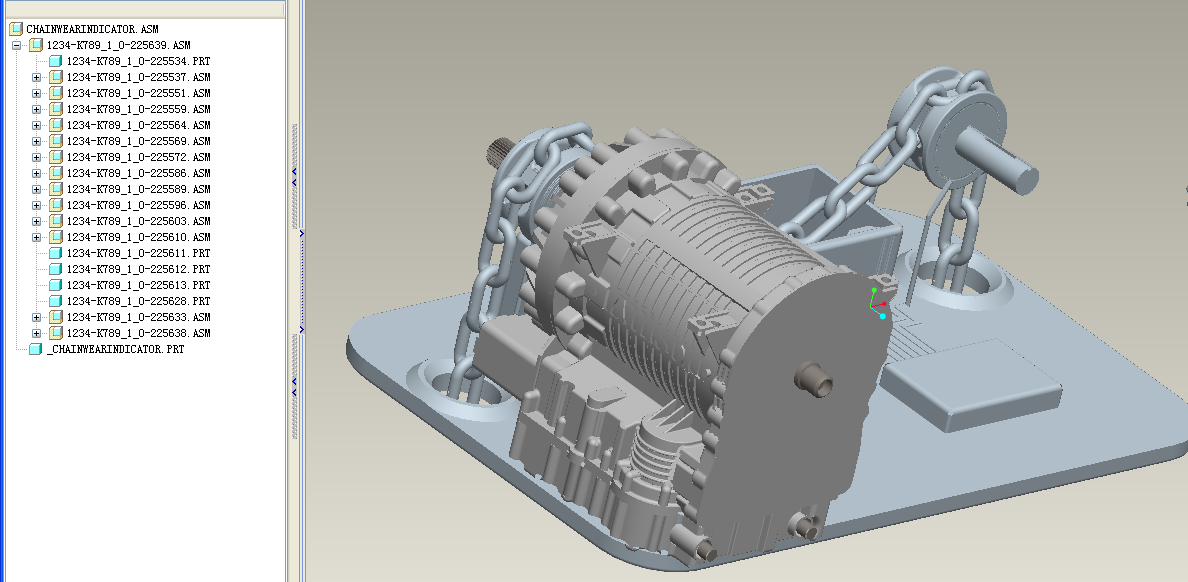Select 1234-K789_1_0-225534.PRT label
1188x582 pixels.
pyautogui.click(x=139, y=61)
